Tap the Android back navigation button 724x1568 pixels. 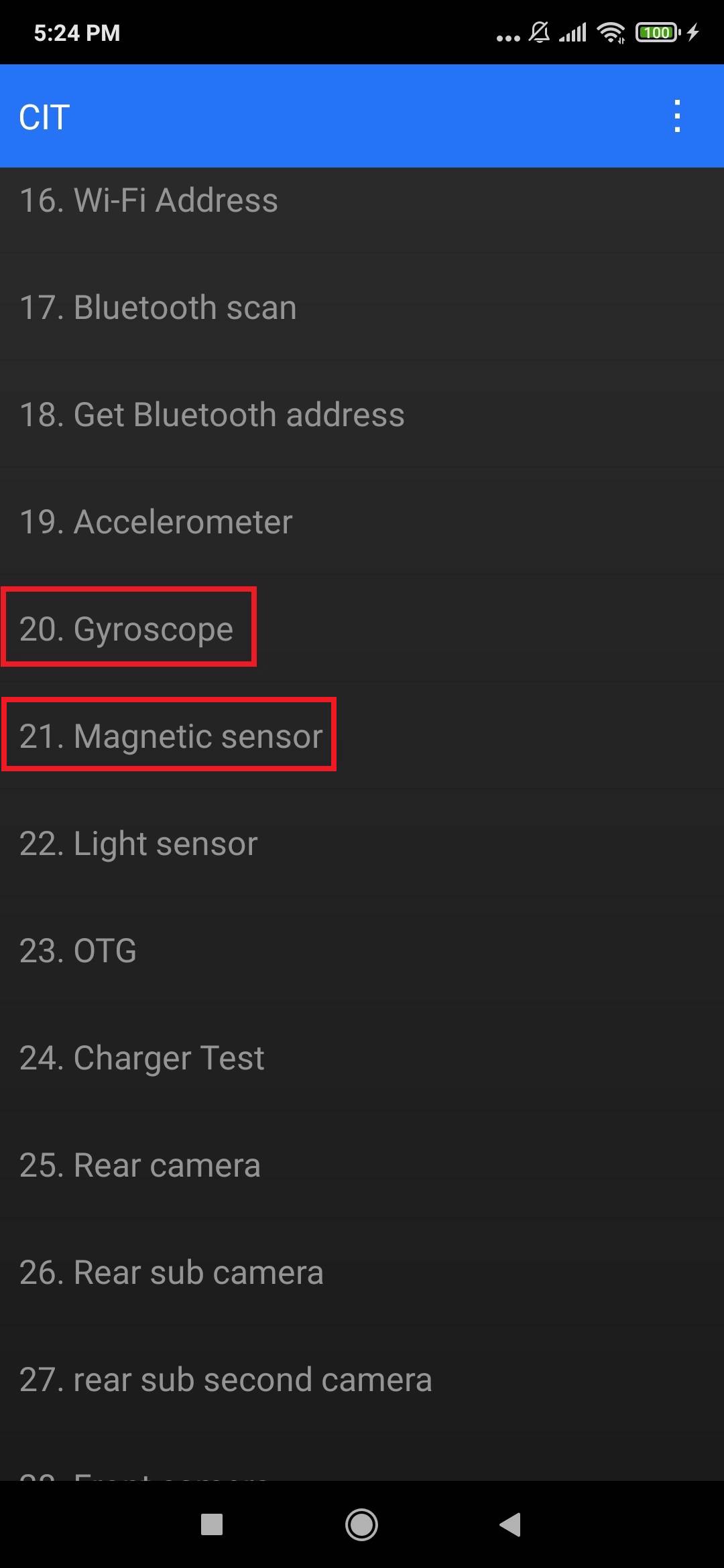click(511, 1524)
